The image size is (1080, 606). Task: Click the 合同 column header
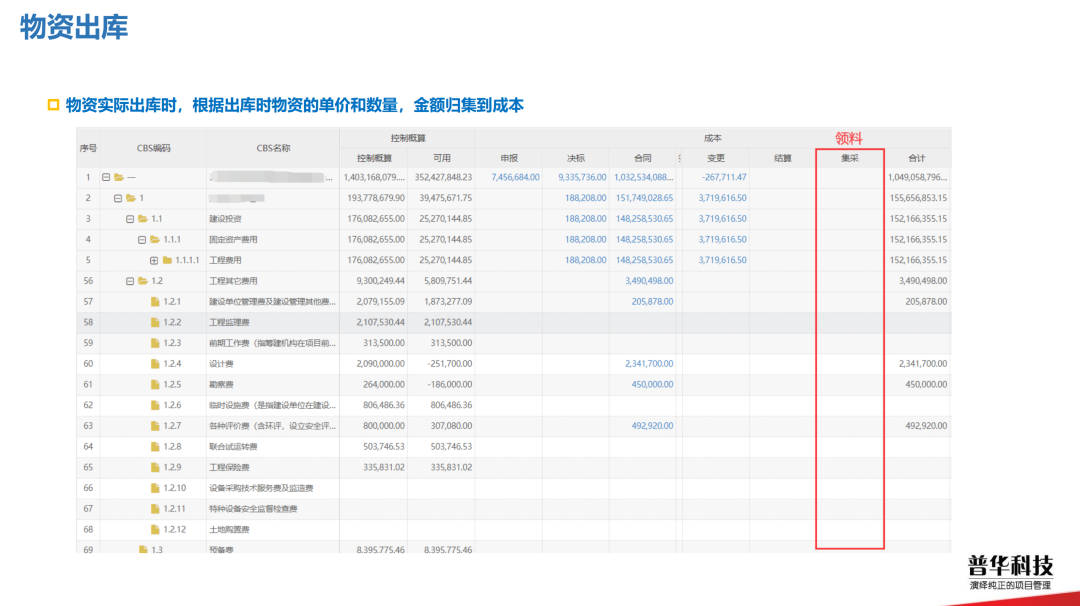pyautogui.click(x=643, y=158)
